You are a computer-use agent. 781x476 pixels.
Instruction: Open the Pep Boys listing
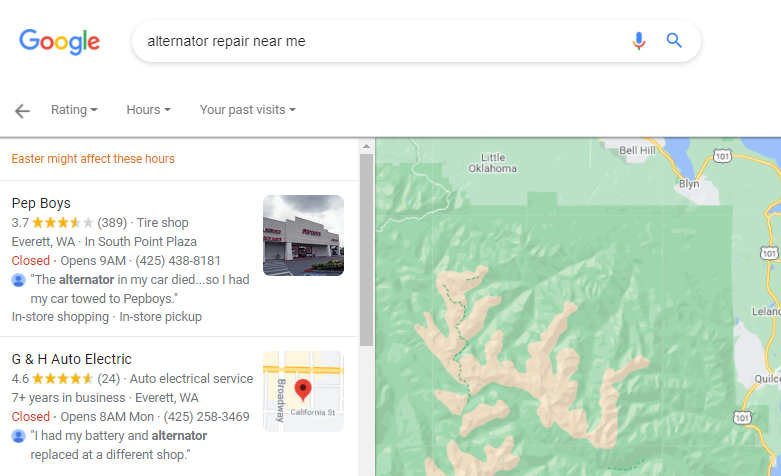[41, 203]
